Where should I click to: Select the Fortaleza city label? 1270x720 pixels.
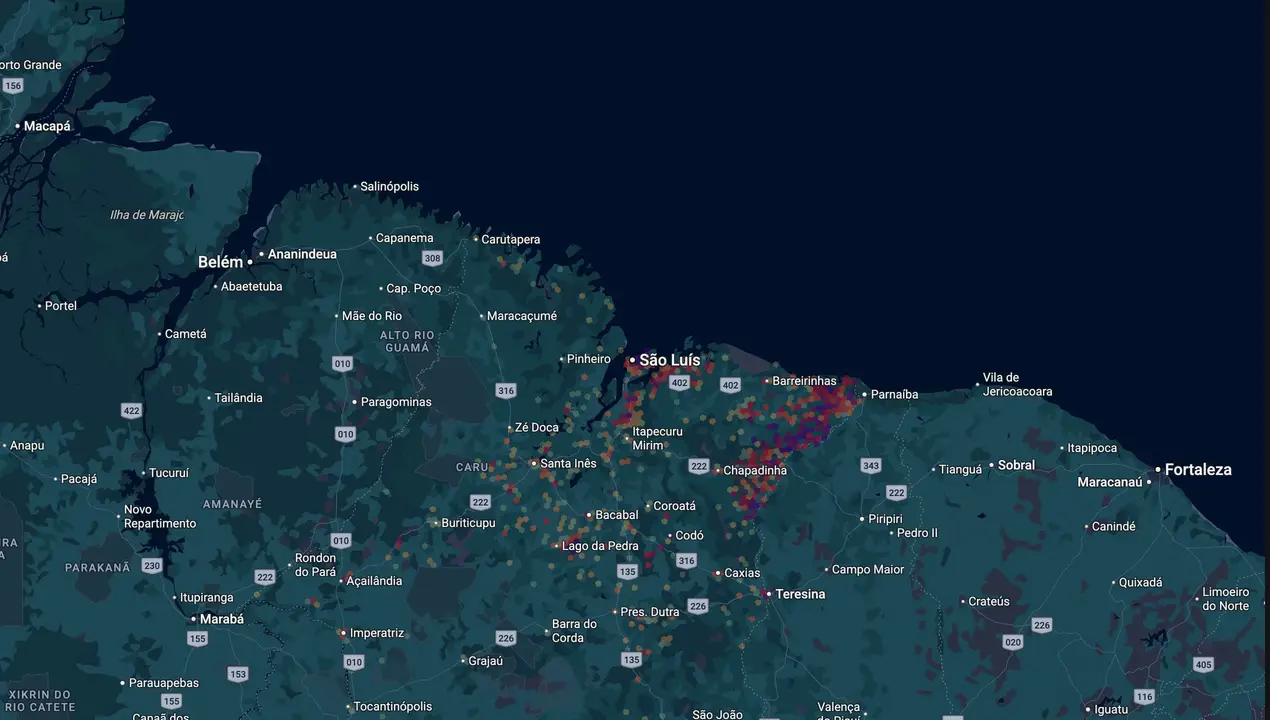(1198, 469)
